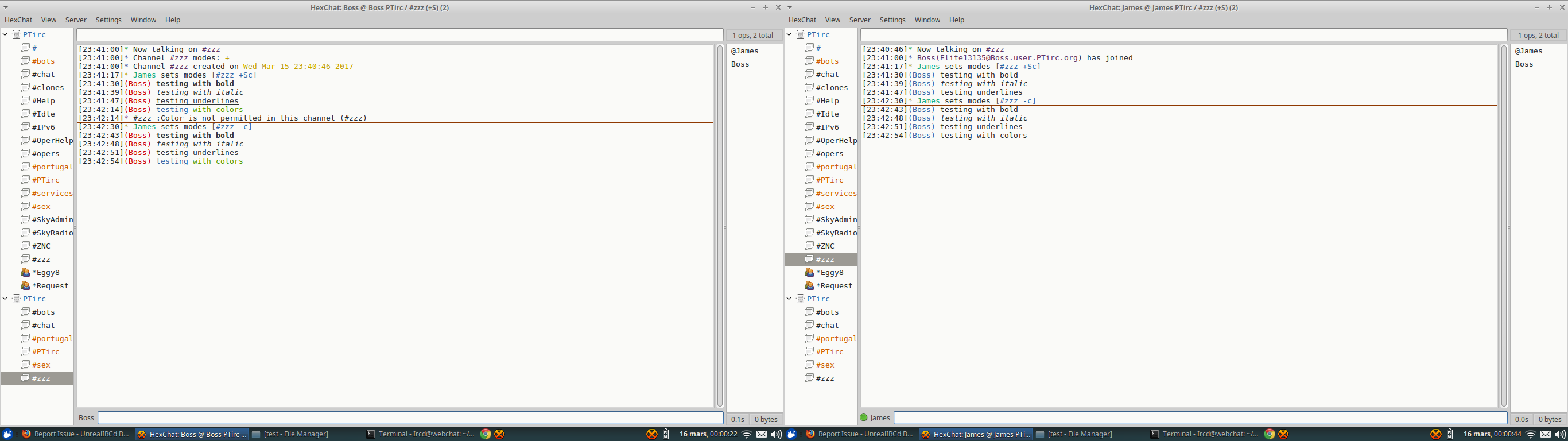This screenshot has height=441, width=1568.
Task: Click the Chrome launcher in the 00:00:44 taskbar
Action: coord(1269,434)
